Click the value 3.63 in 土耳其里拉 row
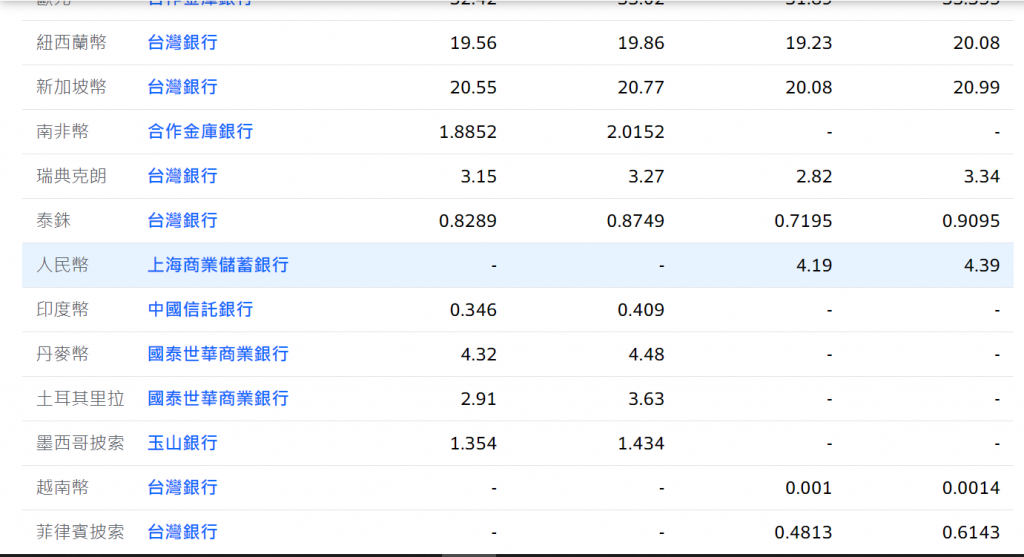The image size is (1024, 557). 647,398
